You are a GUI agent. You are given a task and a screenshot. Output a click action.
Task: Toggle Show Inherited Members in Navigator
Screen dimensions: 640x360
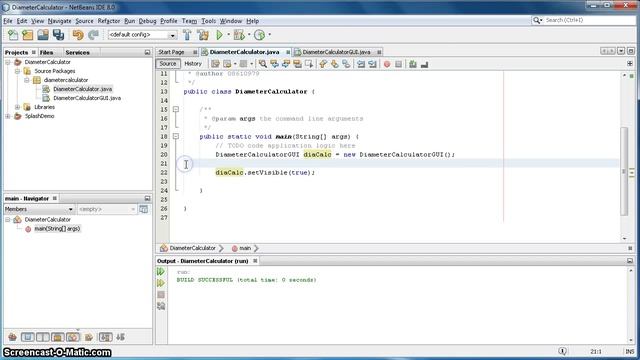pyautogui.click(x=12, y=337)
